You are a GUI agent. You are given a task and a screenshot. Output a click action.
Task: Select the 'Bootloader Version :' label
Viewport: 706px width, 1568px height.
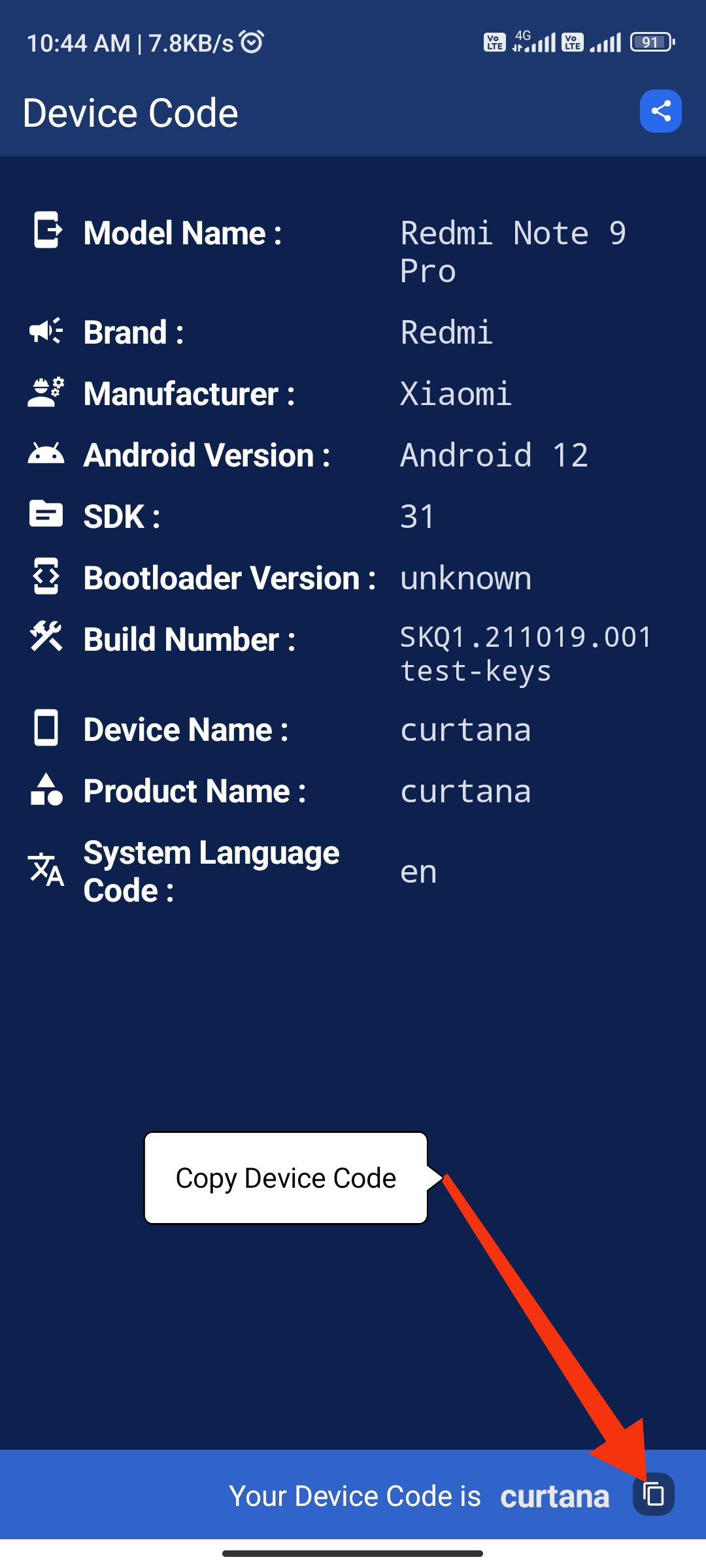[x=230, y=578]
